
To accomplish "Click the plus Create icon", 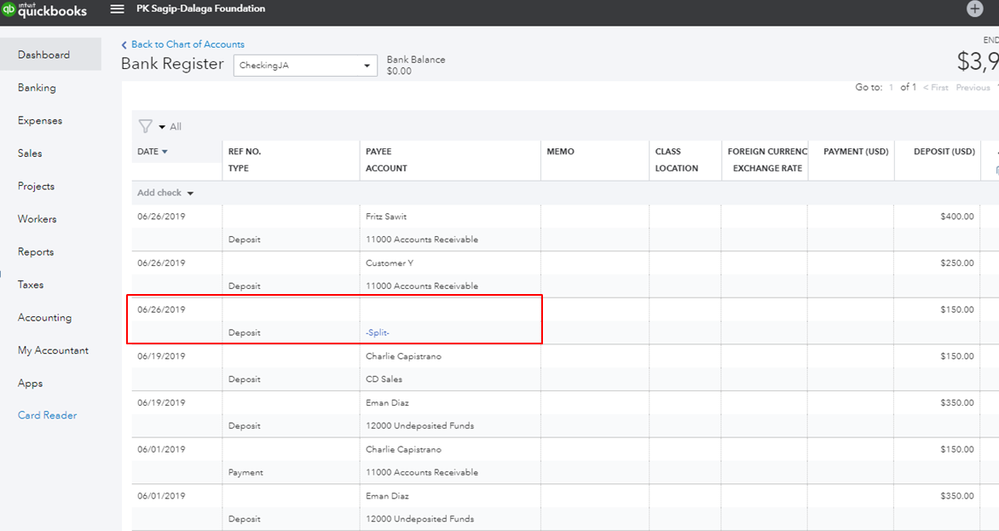I will coord(975,9).
